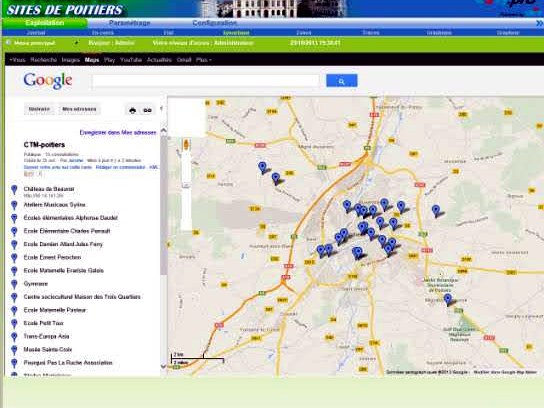This screenshot has width=544, height=408.
Task: Select YouTube in the Google bar
Action: (x=131, y=60)
